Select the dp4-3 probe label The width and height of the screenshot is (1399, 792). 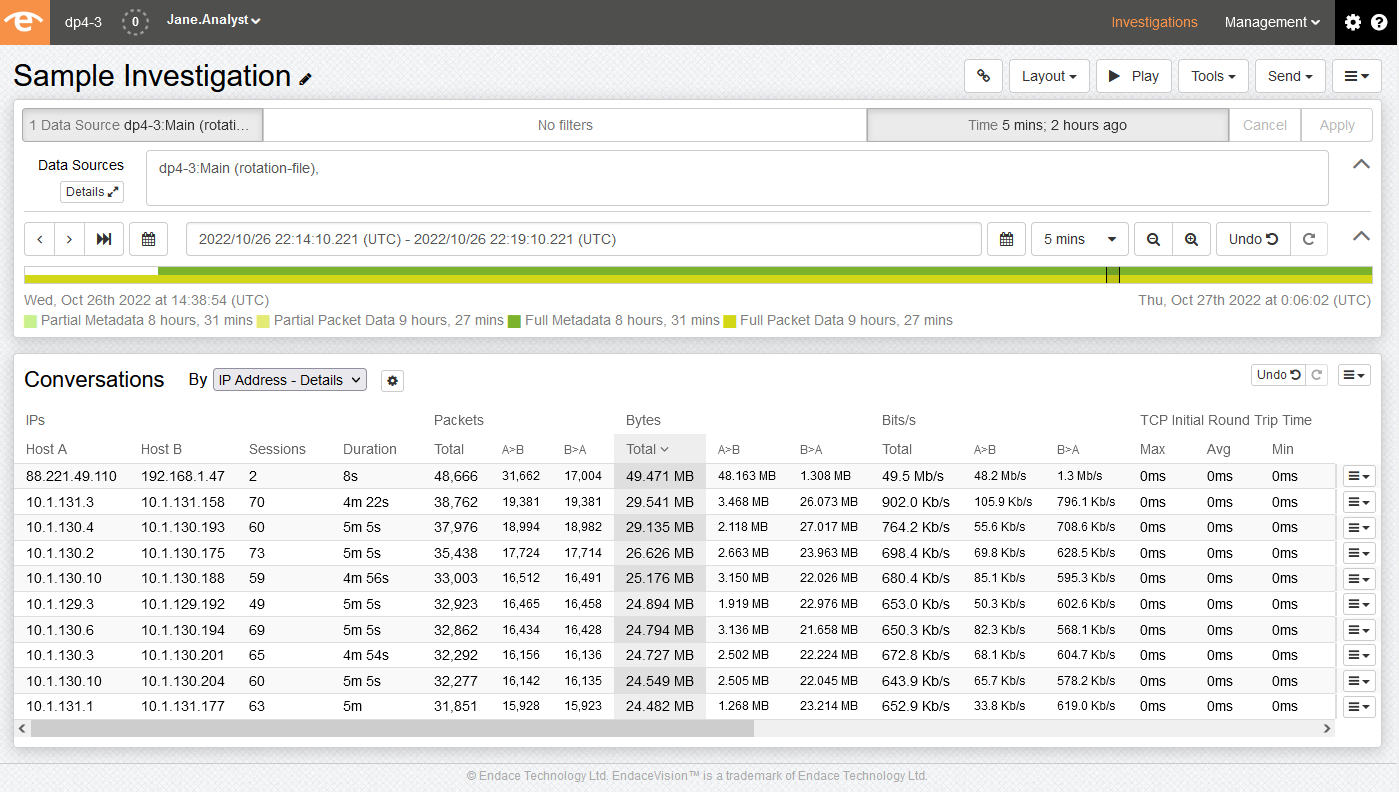point(83,22)
